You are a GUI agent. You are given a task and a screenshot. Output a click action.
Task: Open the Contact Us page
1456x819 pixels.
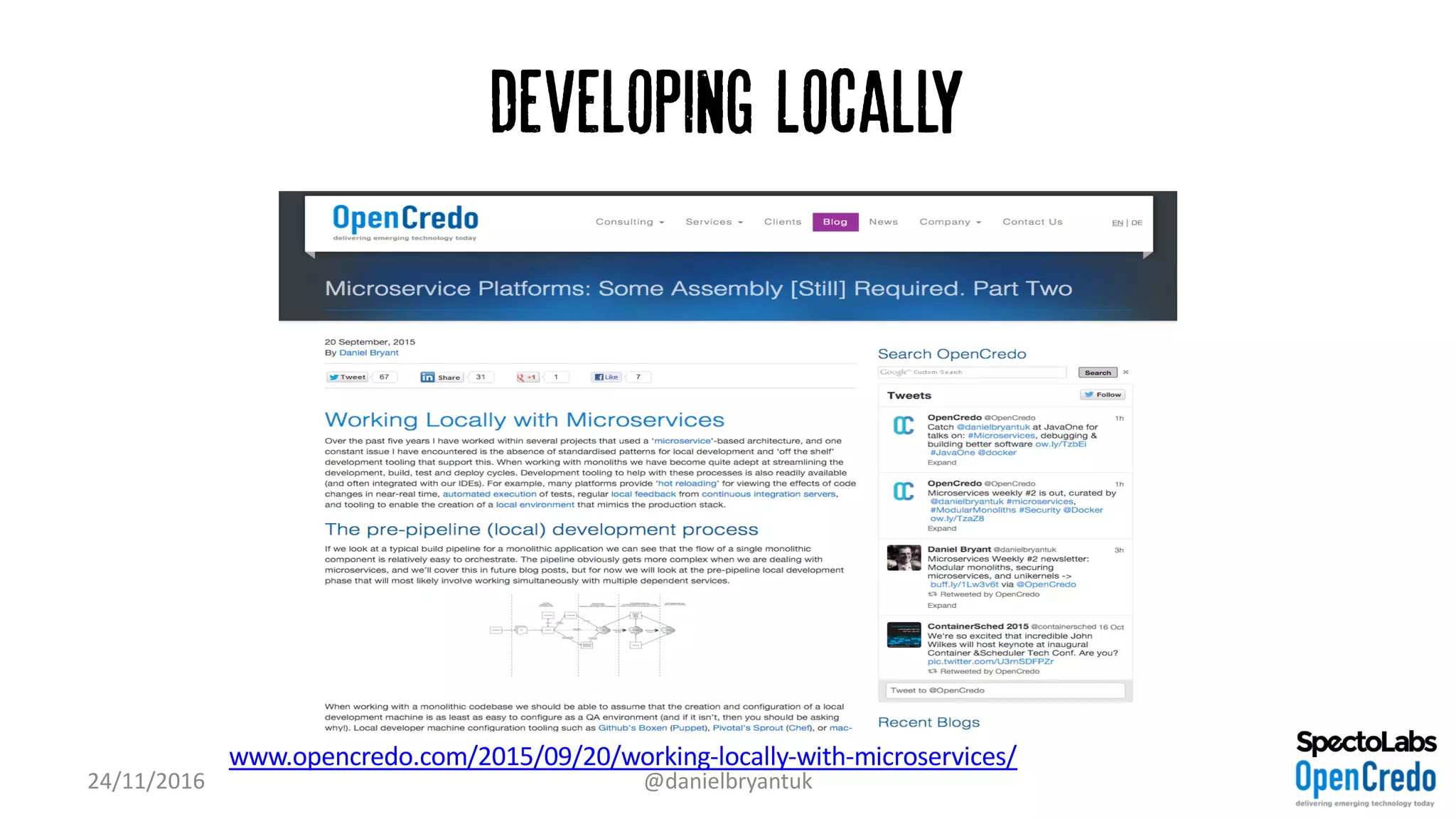(x=1032, y=222)
